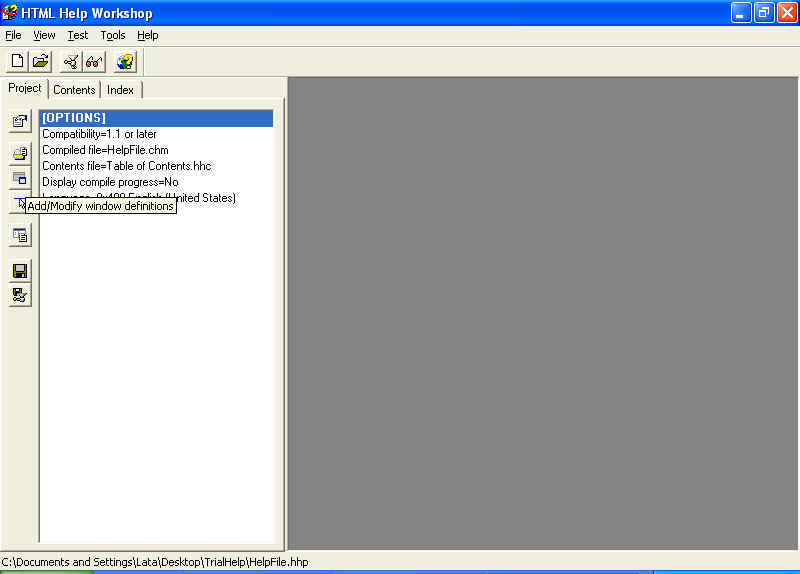The width and height of the screenshot is (800, 574).
Task: Open the File menu
Action: pos(13,35)
